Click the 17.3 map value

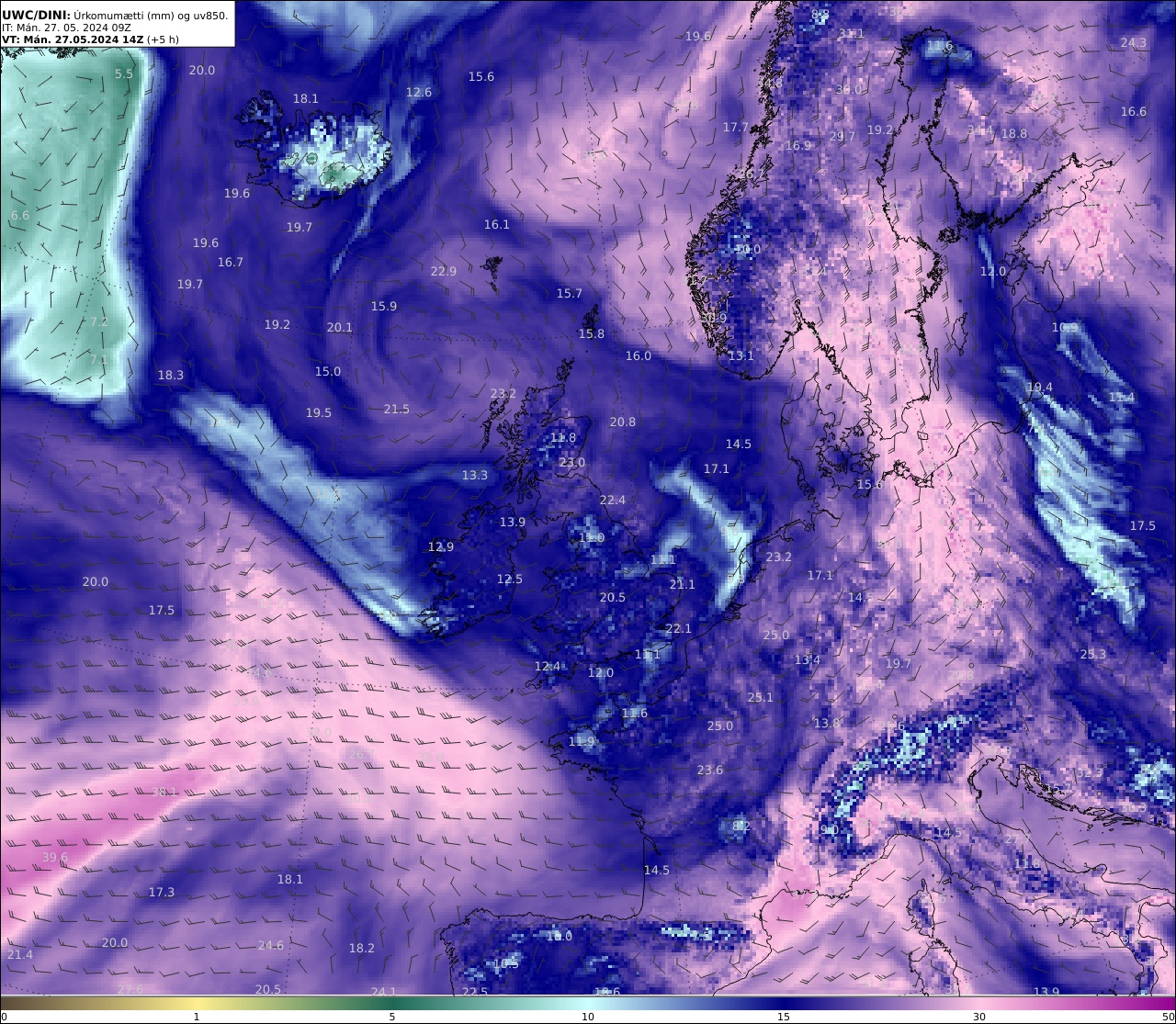coord(162,892)
